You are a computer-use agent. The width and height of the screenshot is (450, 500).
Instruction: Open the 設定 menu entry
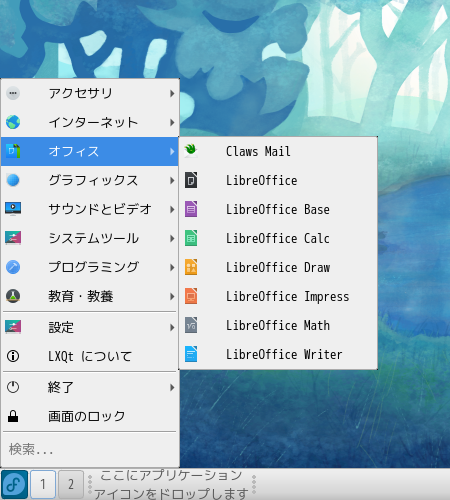point(90,327)
